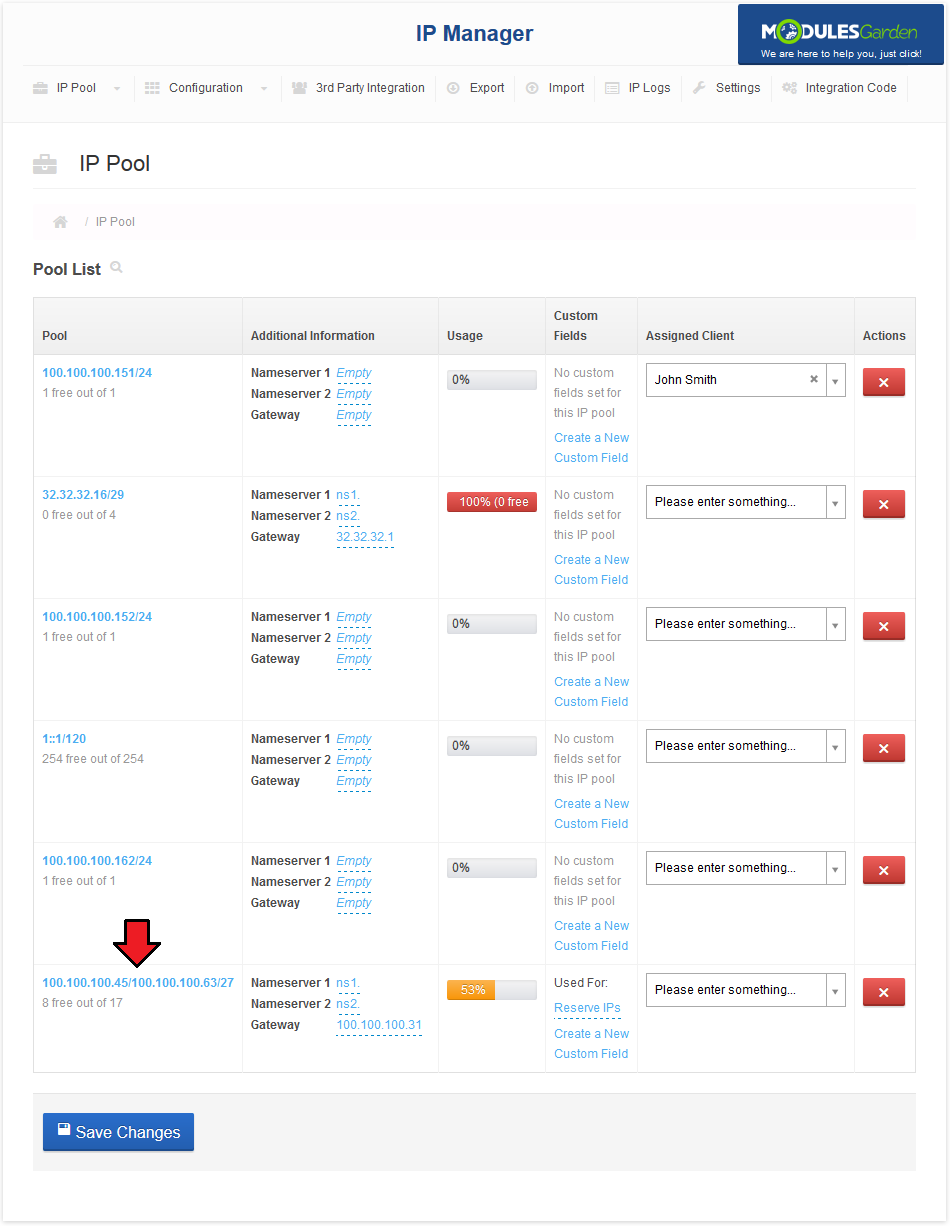Edit Gateway 32.32.32.1 value

pyautogui.click(x=365, y=537)
